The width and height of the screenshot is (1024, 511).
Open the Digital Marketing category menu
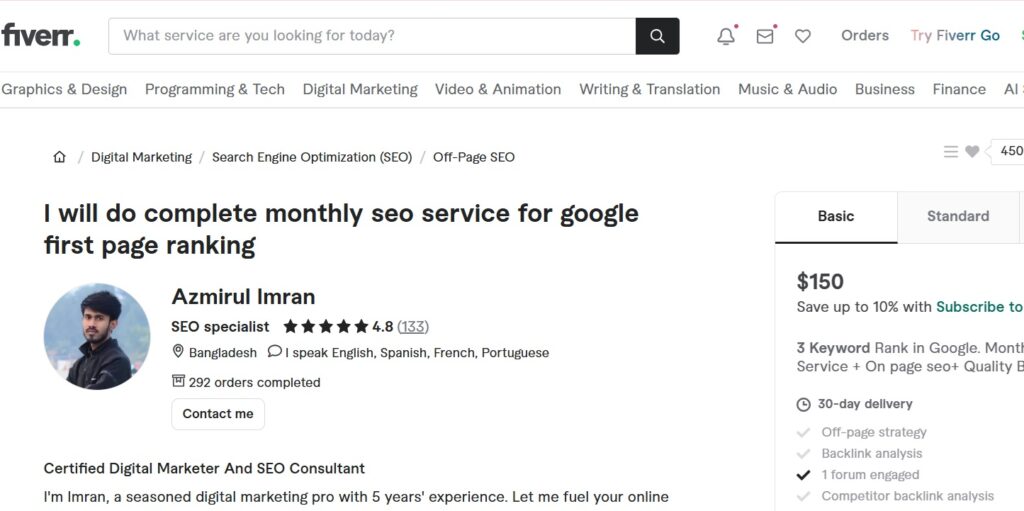pyautogui.click(x=360, y=89)
